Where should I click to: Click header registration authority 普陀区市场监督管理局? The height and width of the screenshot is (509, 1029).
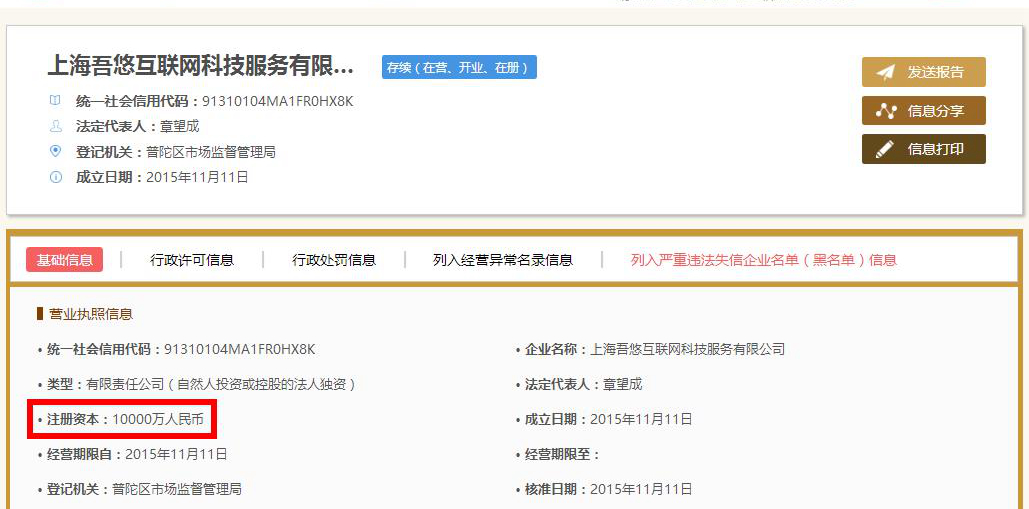point(211,152)
